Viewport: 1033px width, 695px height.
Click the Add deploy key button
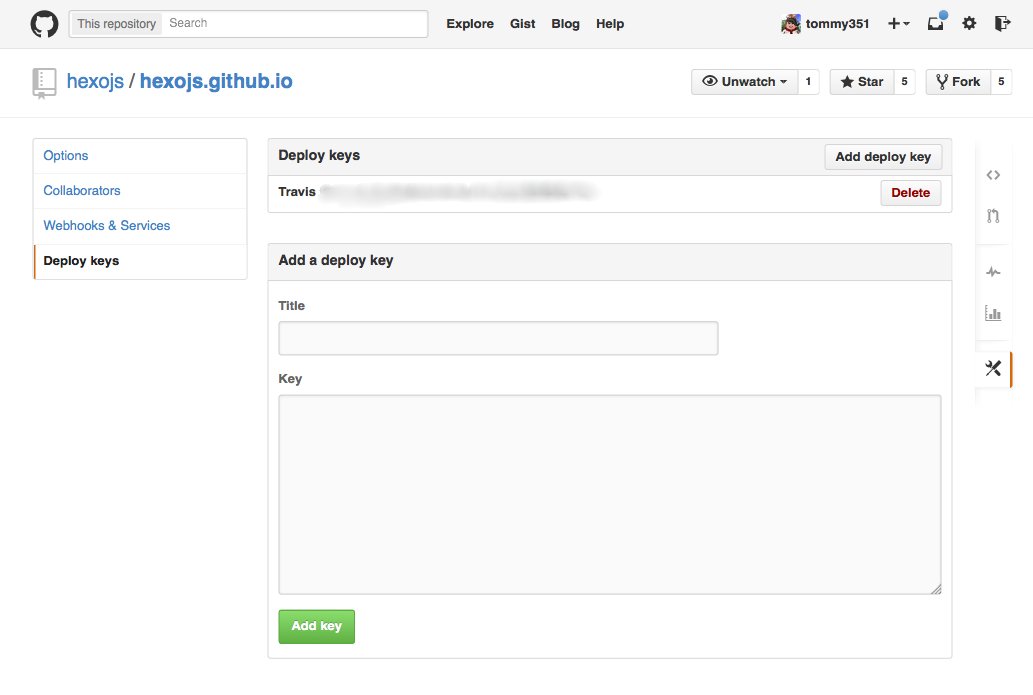tap(882, 157)
